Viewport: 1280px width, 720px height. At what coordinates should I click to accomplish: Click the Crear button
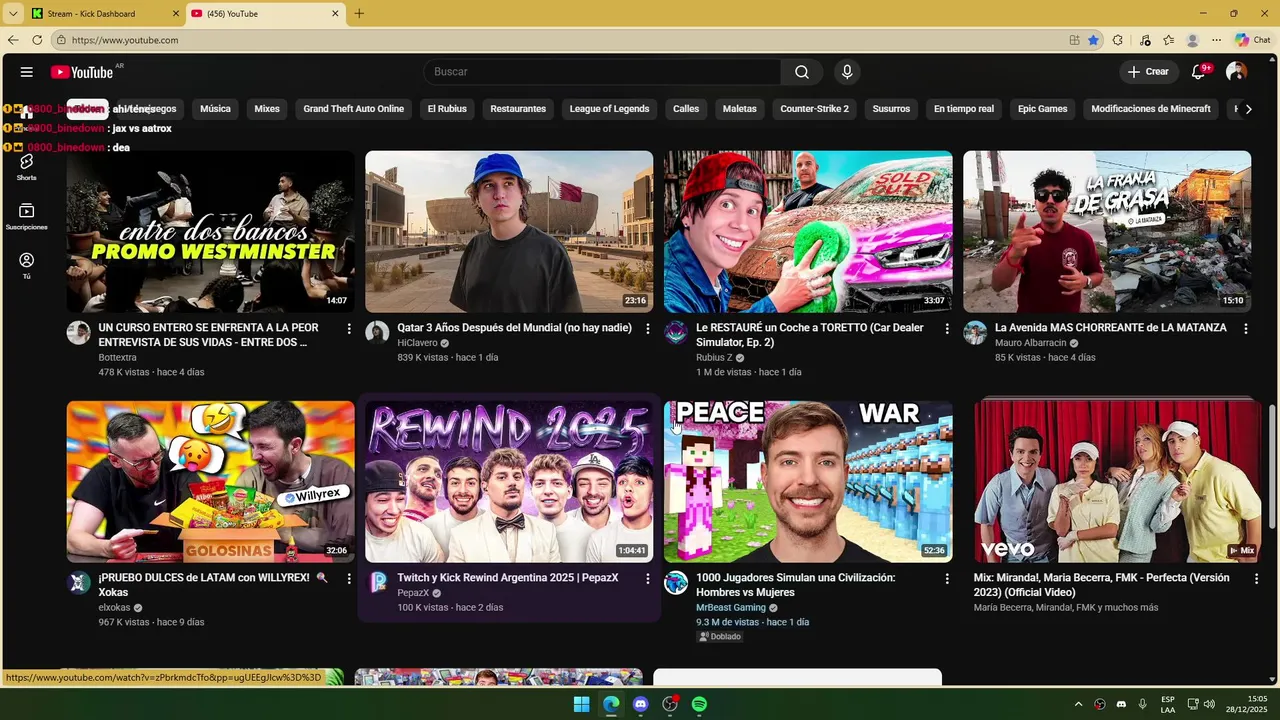(1148, 72)
